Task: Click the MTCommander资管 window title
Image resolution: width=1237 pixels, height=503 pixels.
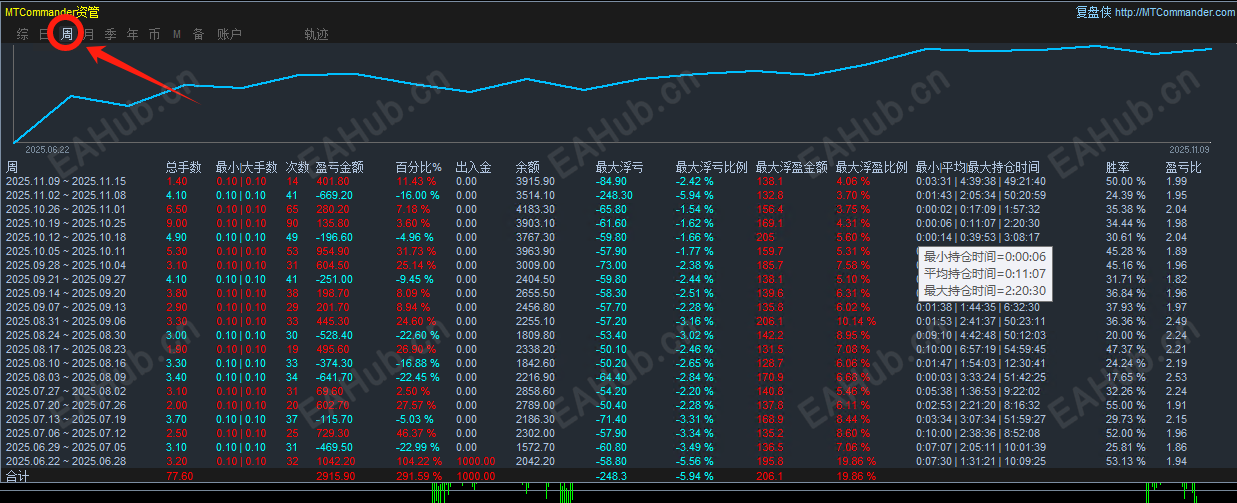Action: pos(52,12)
